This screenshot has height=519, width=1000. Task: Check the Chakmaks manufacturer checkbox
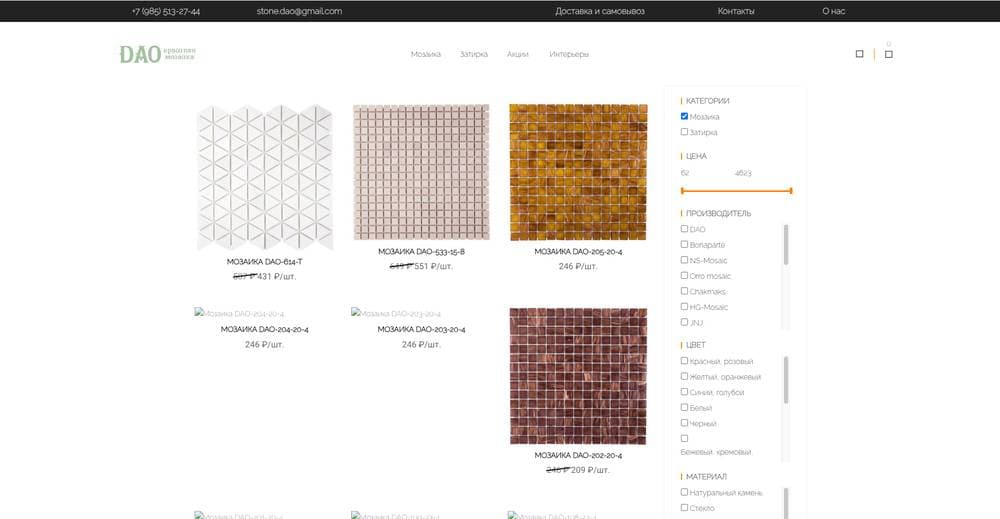(x=684, y=291)
